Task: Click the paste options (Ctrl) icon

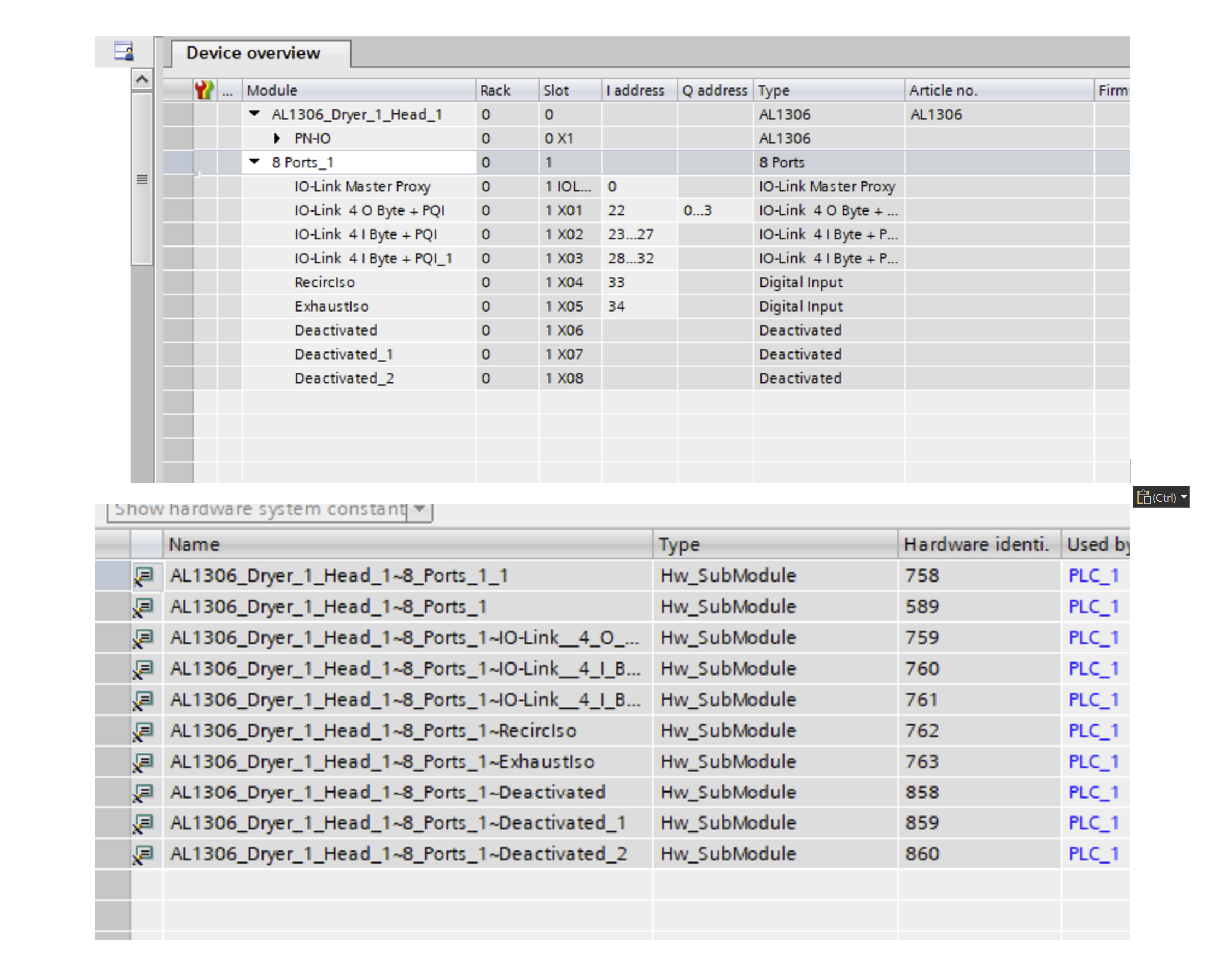Action: coord(1144,497)
